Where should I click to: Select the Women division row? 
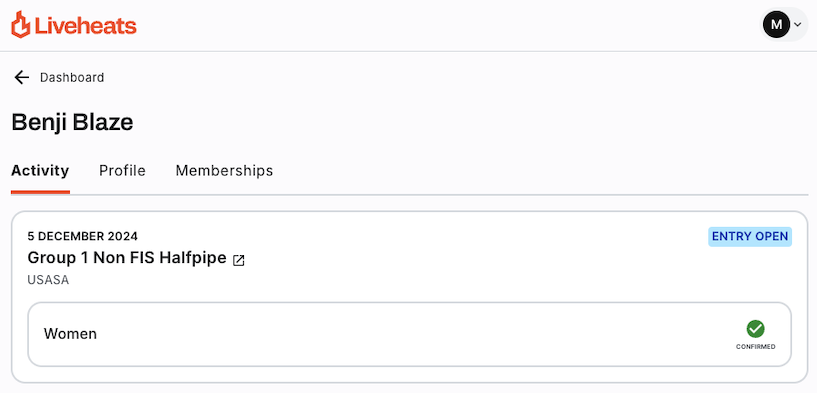[410, 335]
